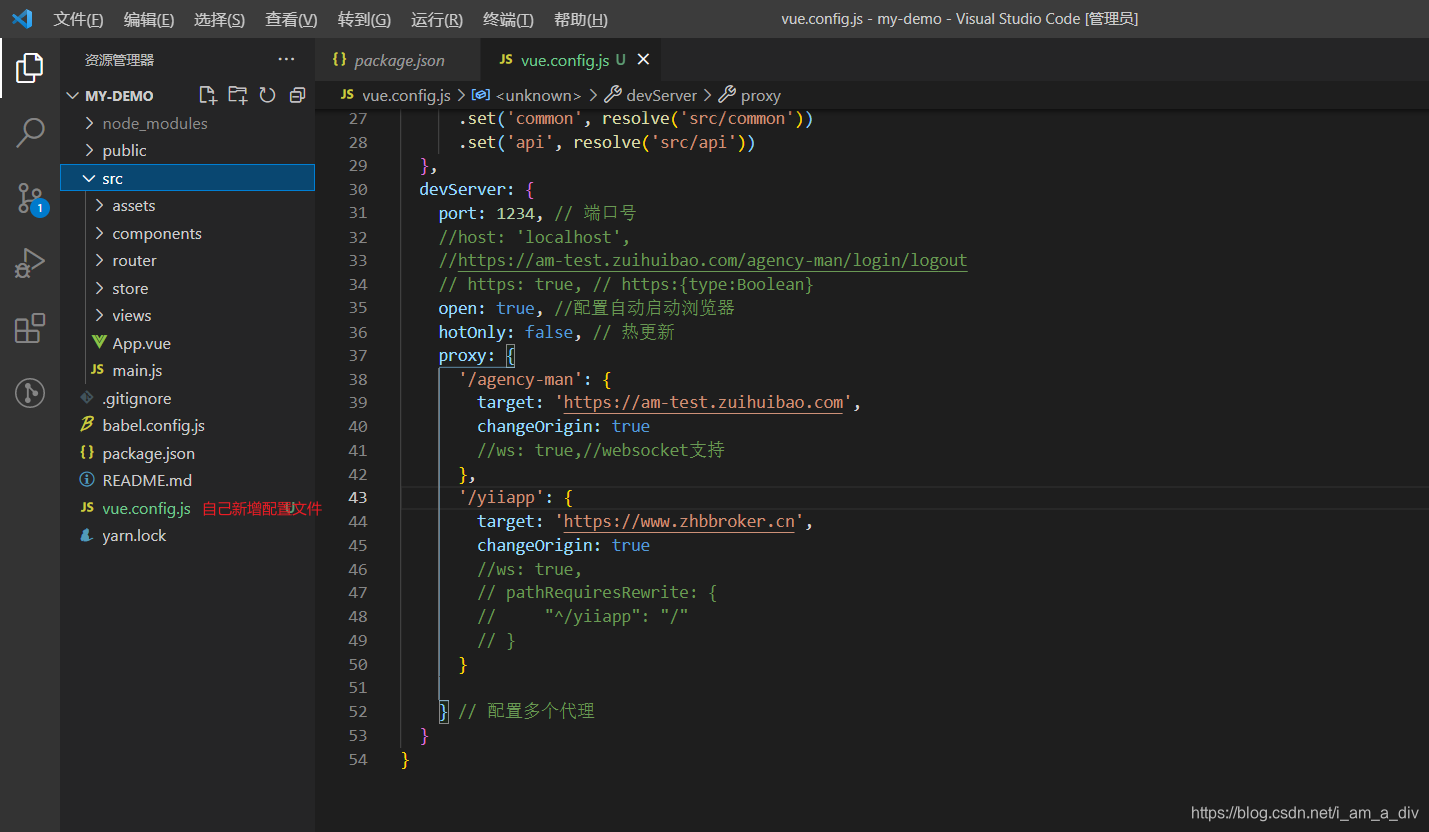1429x832 pixels.
Task: Open the Source Control view with badge 1
Action: click(x=31, y=199)
